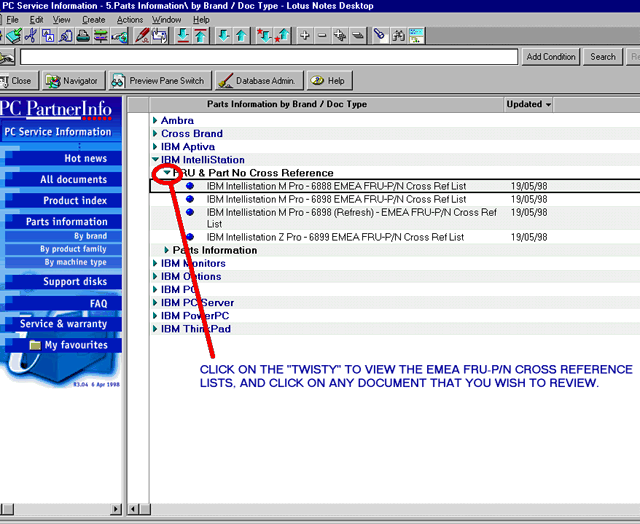Open the Create menu
The image size is (640, 524).
point(93,19)
